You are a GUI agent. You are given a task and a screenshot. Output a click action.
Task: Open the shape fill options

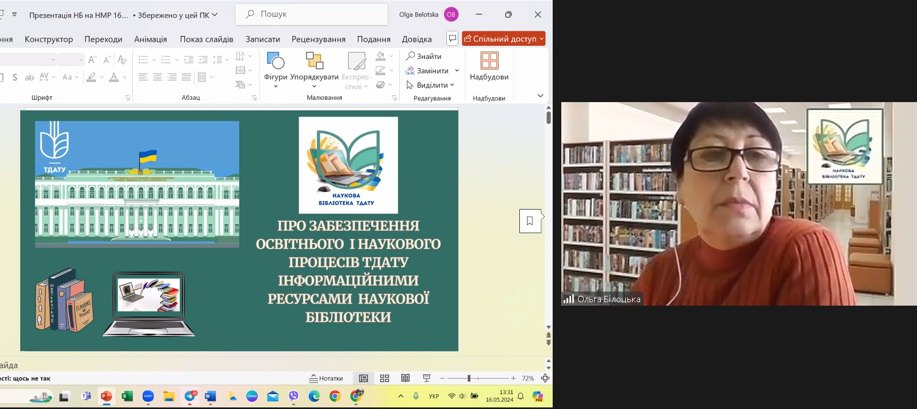pos(383,56)
